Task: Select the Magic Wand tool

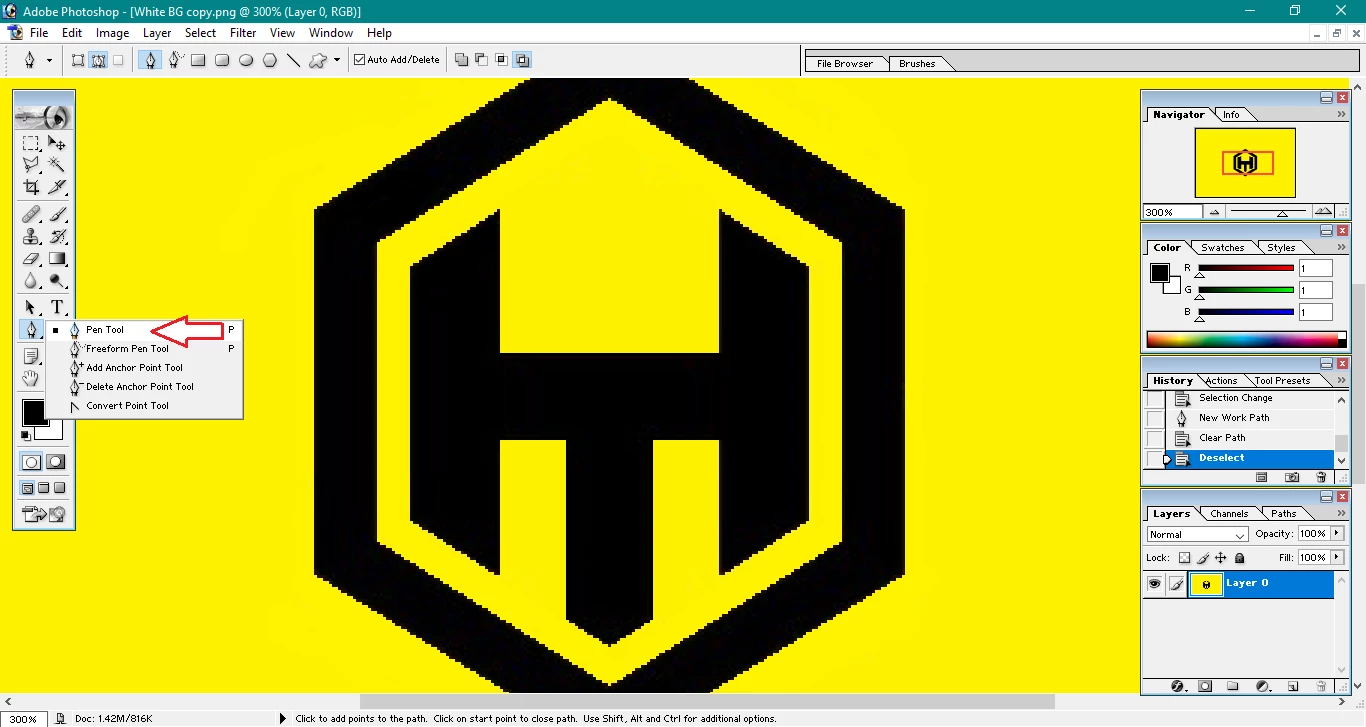Action: [57, 164]
